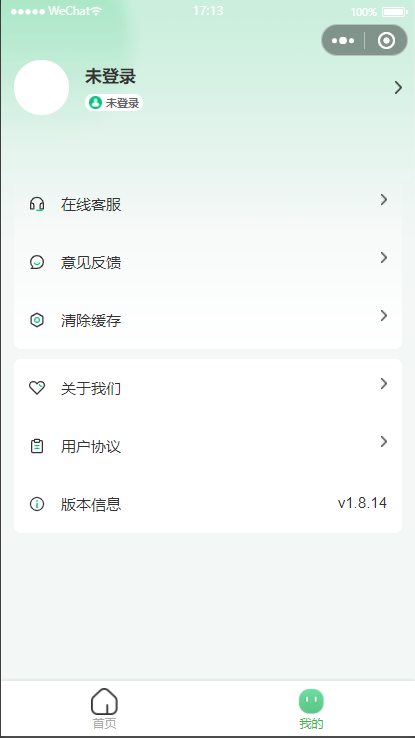Open 意见反馈 using its right chevron

tap(384, 257)
